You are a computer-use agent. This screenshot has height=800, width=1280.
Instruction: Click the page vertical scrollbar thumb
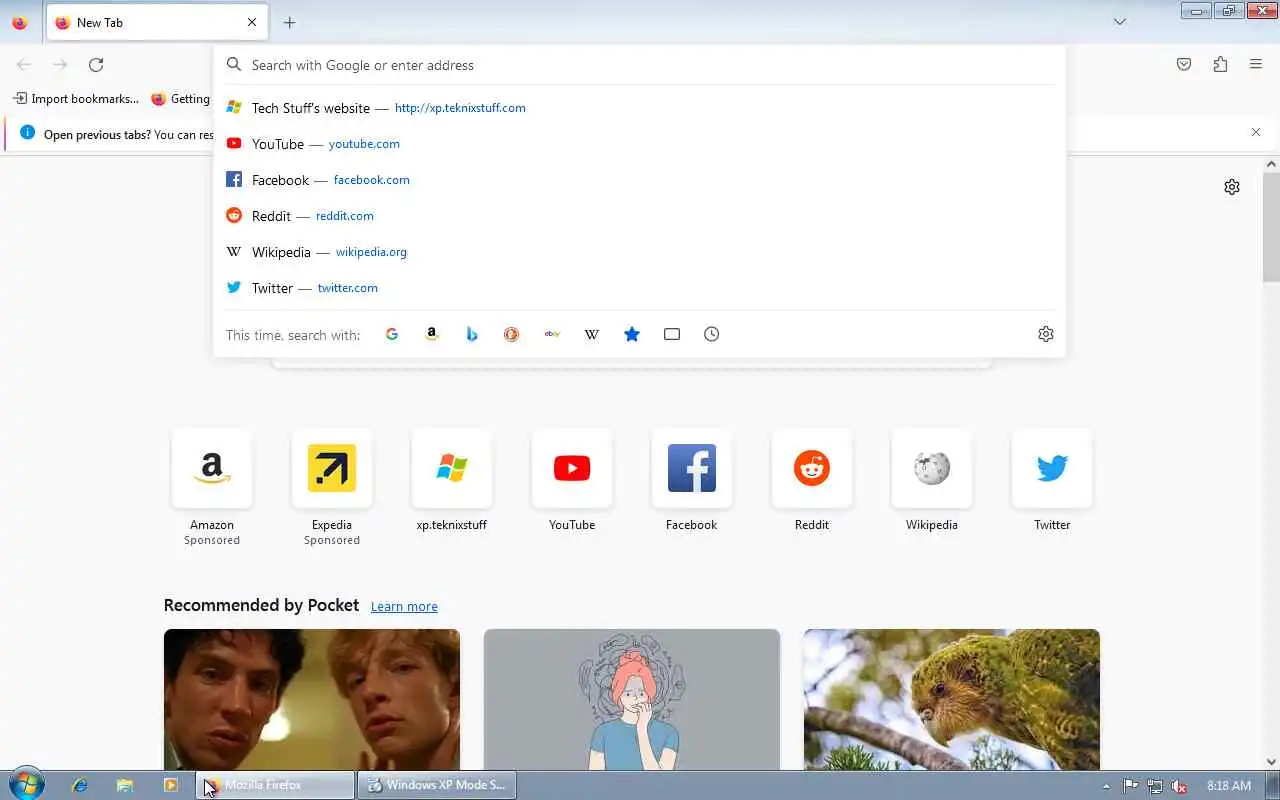click(1271, 228)
